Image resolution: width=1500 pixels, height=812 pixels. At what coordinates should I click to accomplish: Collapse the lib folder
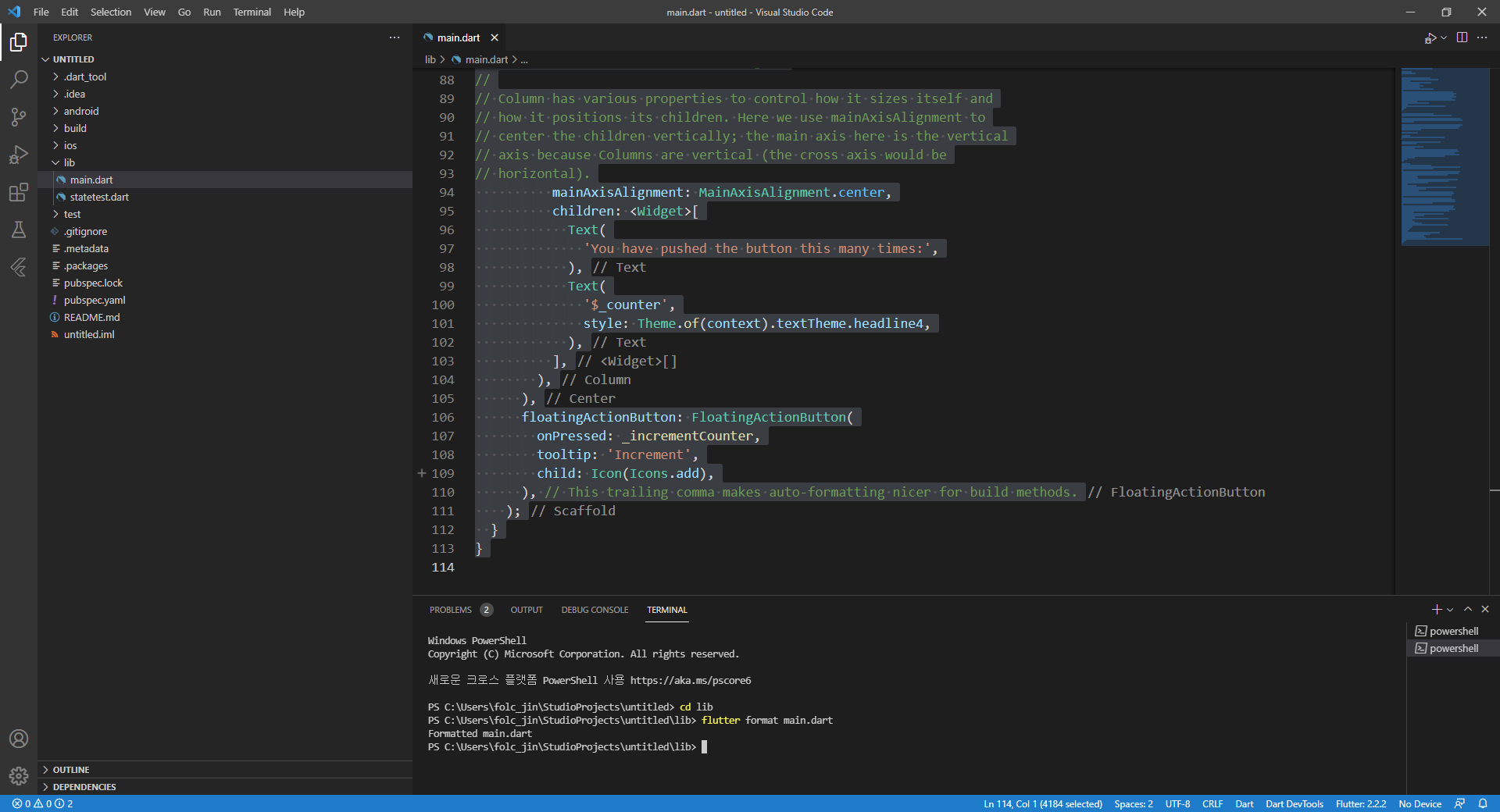click(70, 162)
